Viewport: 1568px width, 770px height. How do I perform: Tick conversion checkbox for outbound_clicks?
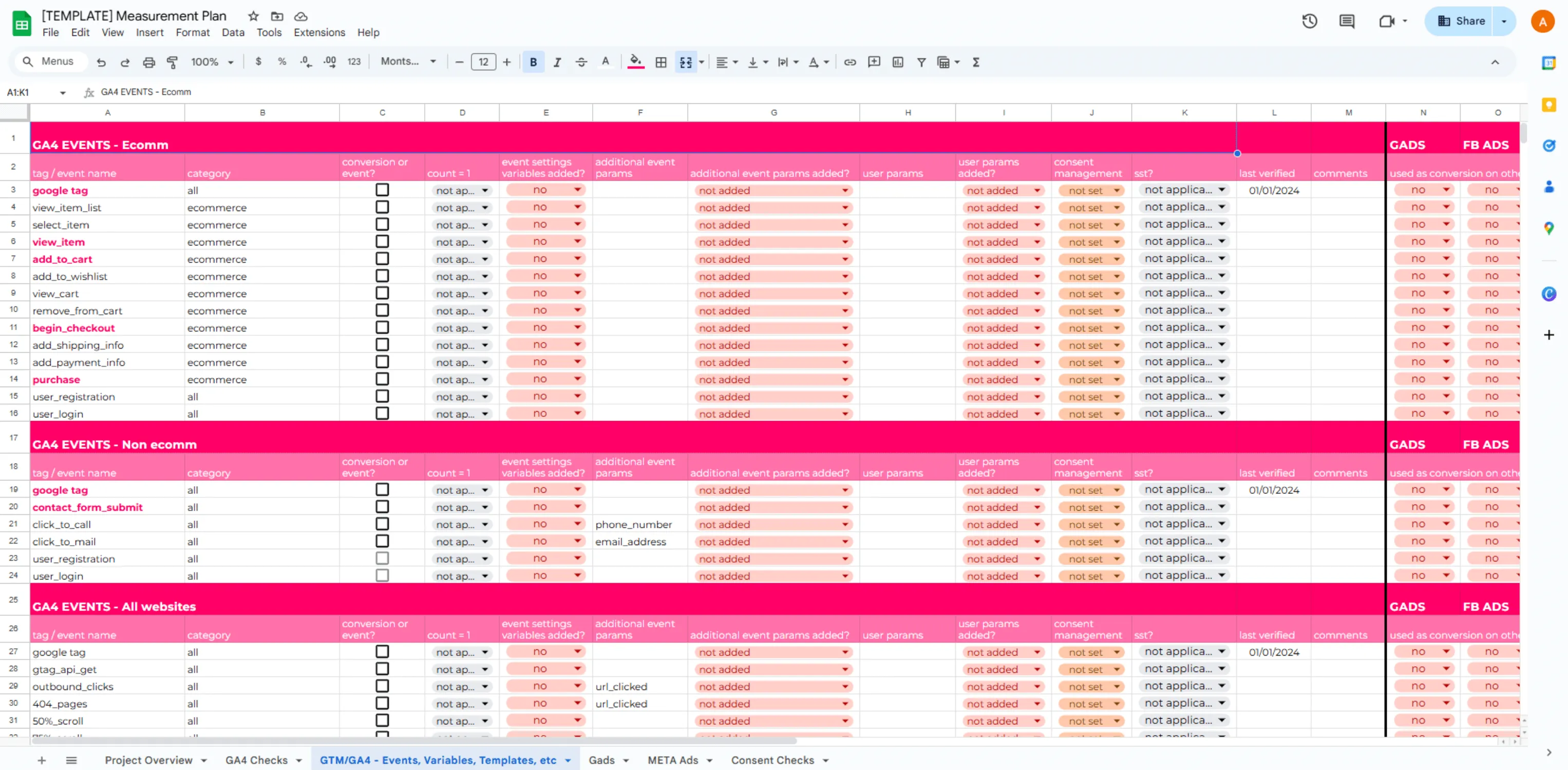pyautogui.click(x=382, y=686)
